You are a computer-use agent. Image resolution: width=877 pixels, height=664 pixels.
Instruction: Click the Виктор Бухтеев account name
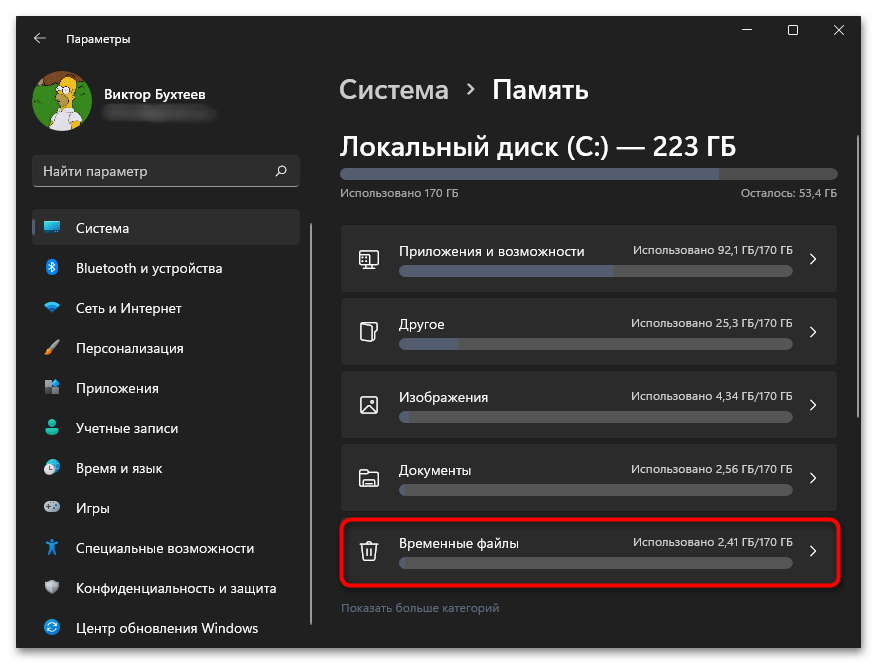pos(154,94)
